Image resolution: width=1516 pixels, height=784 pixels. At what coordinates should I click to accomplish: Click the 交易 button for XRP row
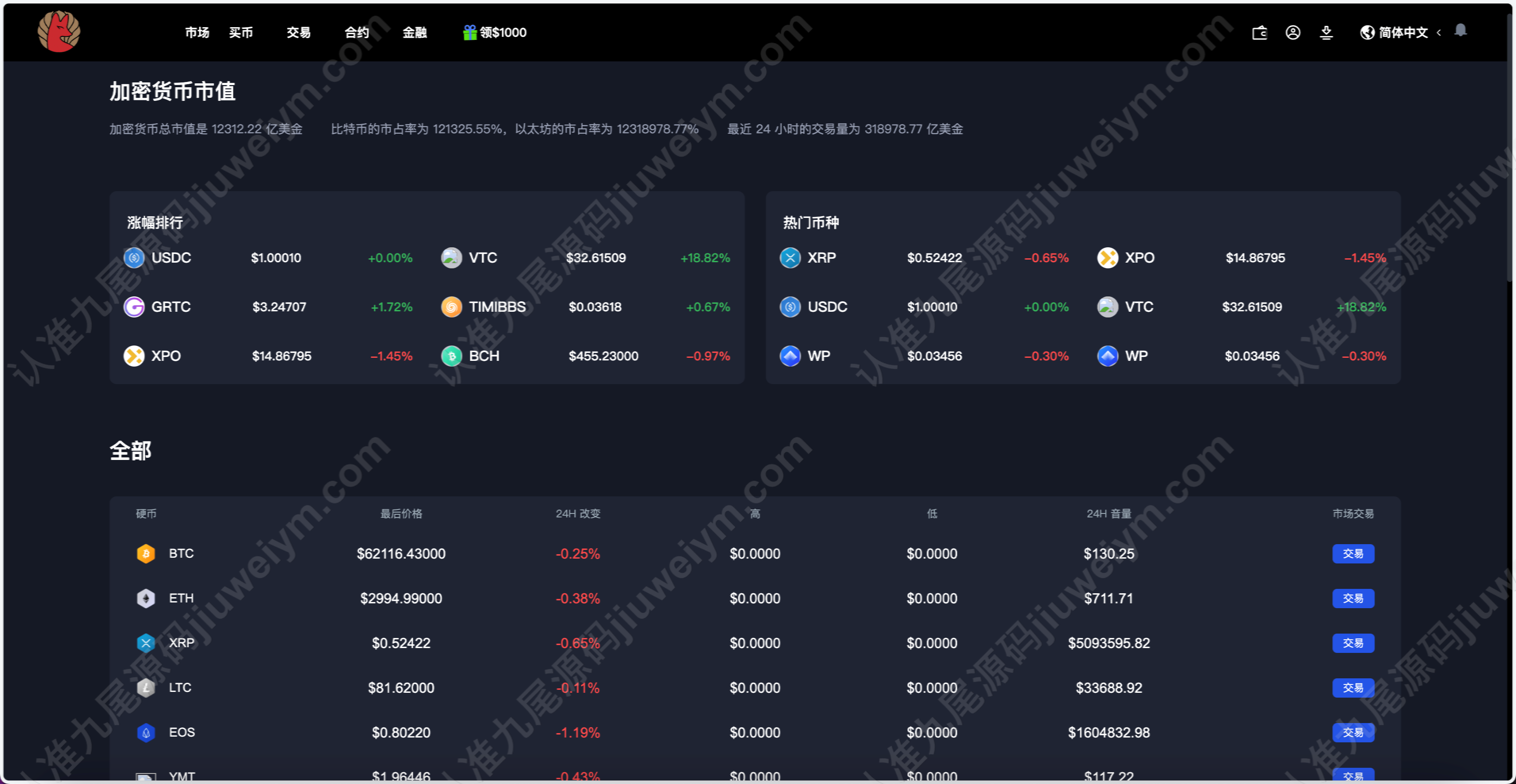click(1353, 643)
